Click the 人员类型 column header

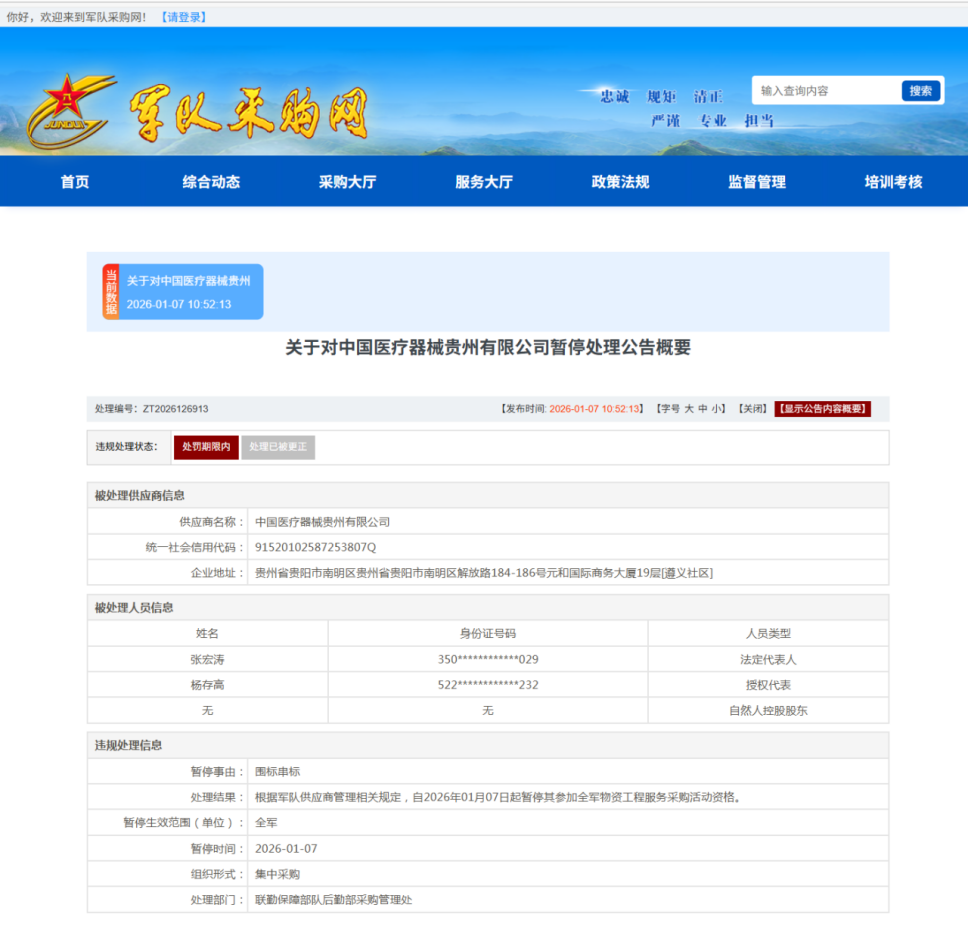(x=769, y=633)
